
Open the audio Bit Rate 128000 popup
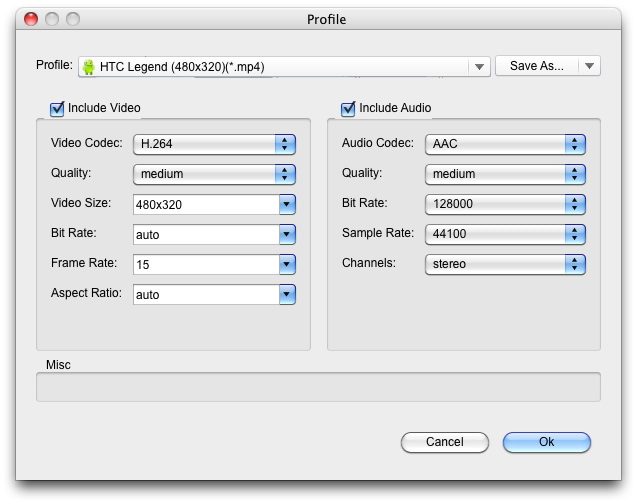pos(505,204)
